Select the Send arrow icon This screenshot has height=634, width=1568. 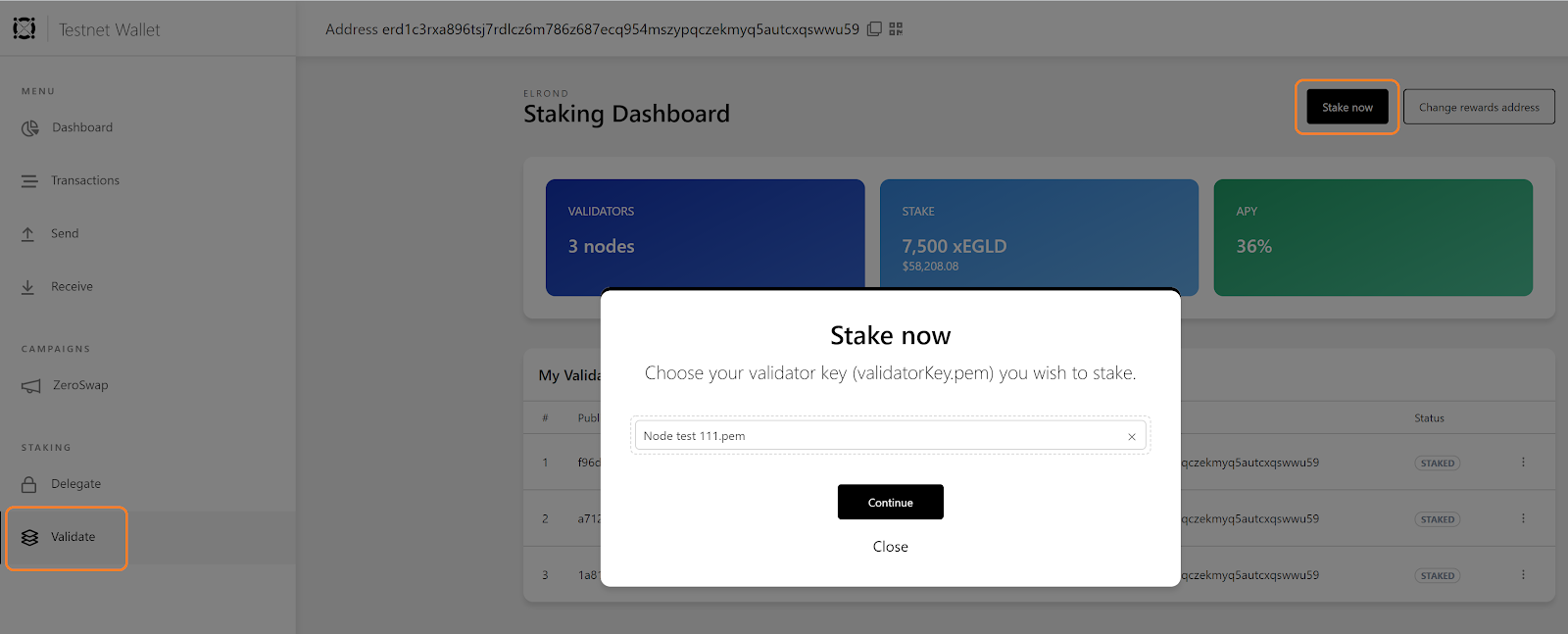click(x=28, y=234)
